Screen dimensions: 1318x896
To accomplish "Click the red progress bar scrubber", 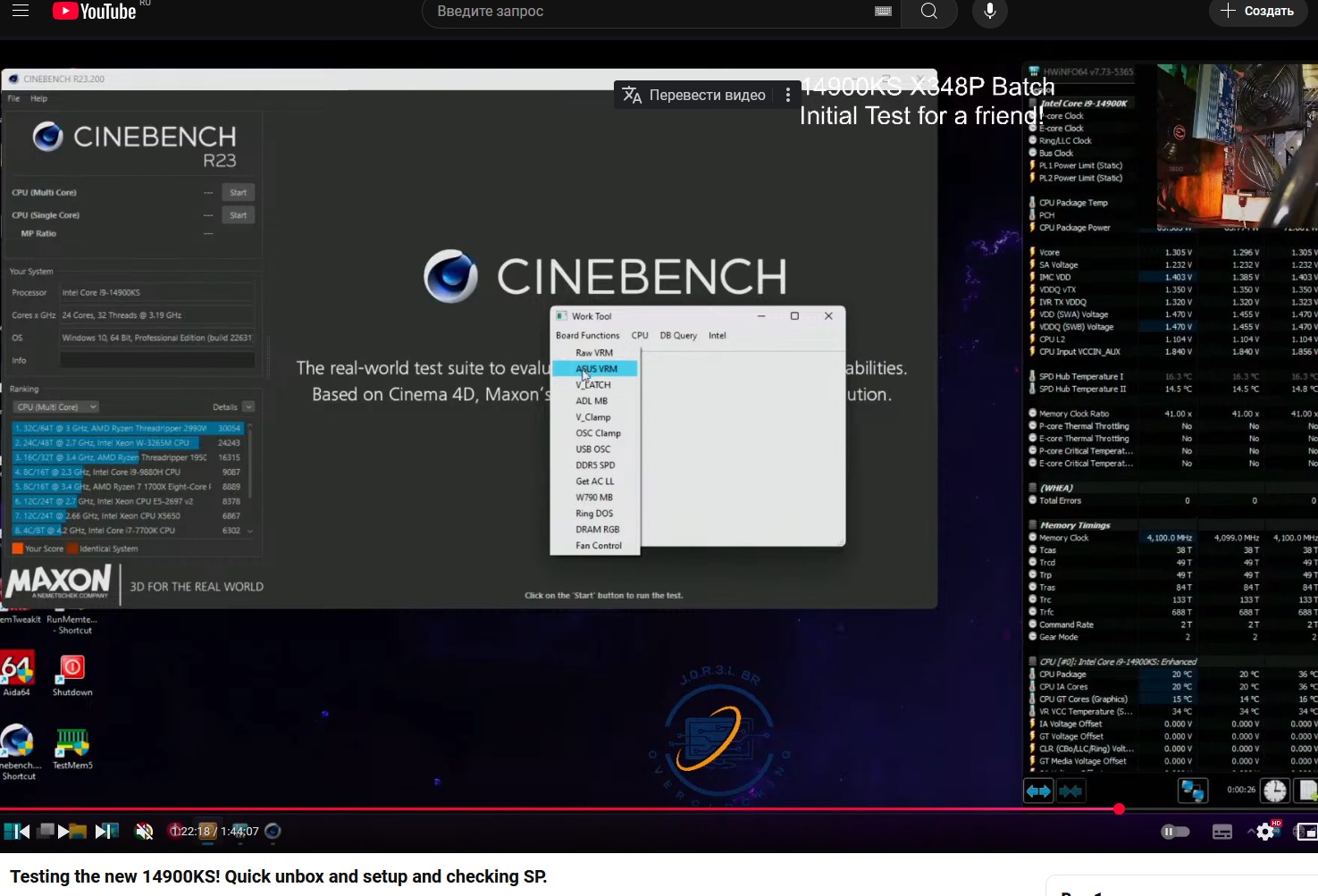I will pyautogui.click(x=1119, y=809).
